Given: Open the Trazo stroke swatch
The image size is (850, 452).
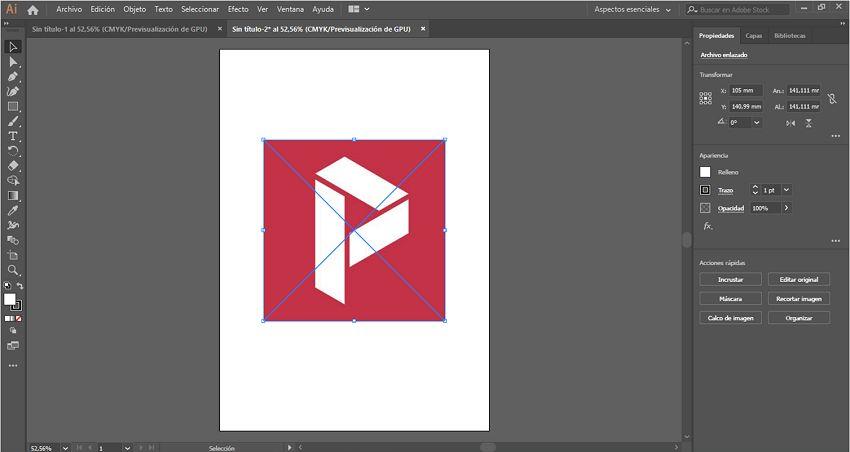Looking at the screenshot, I should point(705,190).
